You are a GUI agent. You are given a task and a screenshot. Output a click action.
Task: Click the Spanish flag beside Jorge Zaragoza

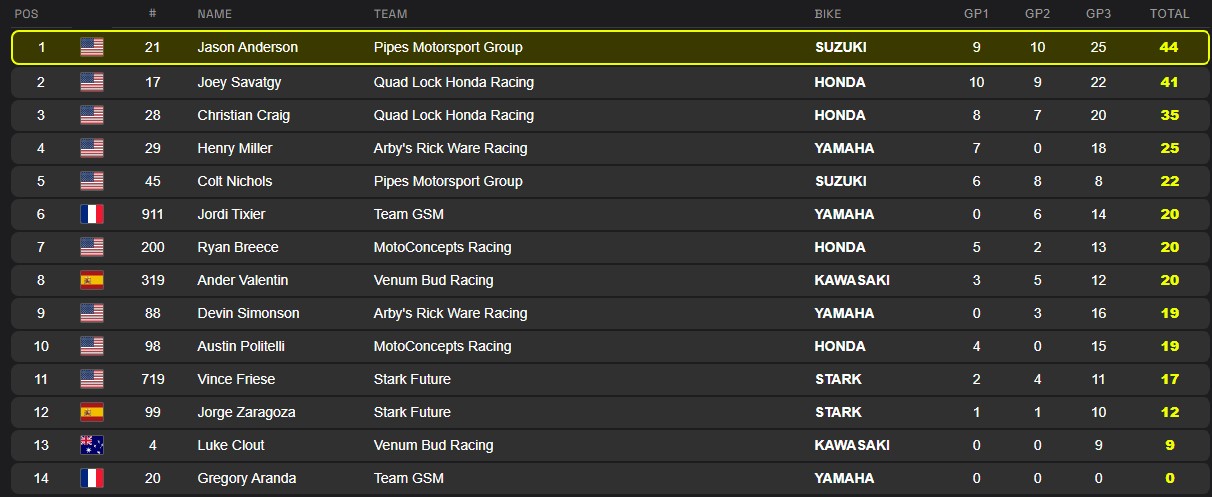click(92, 412)
